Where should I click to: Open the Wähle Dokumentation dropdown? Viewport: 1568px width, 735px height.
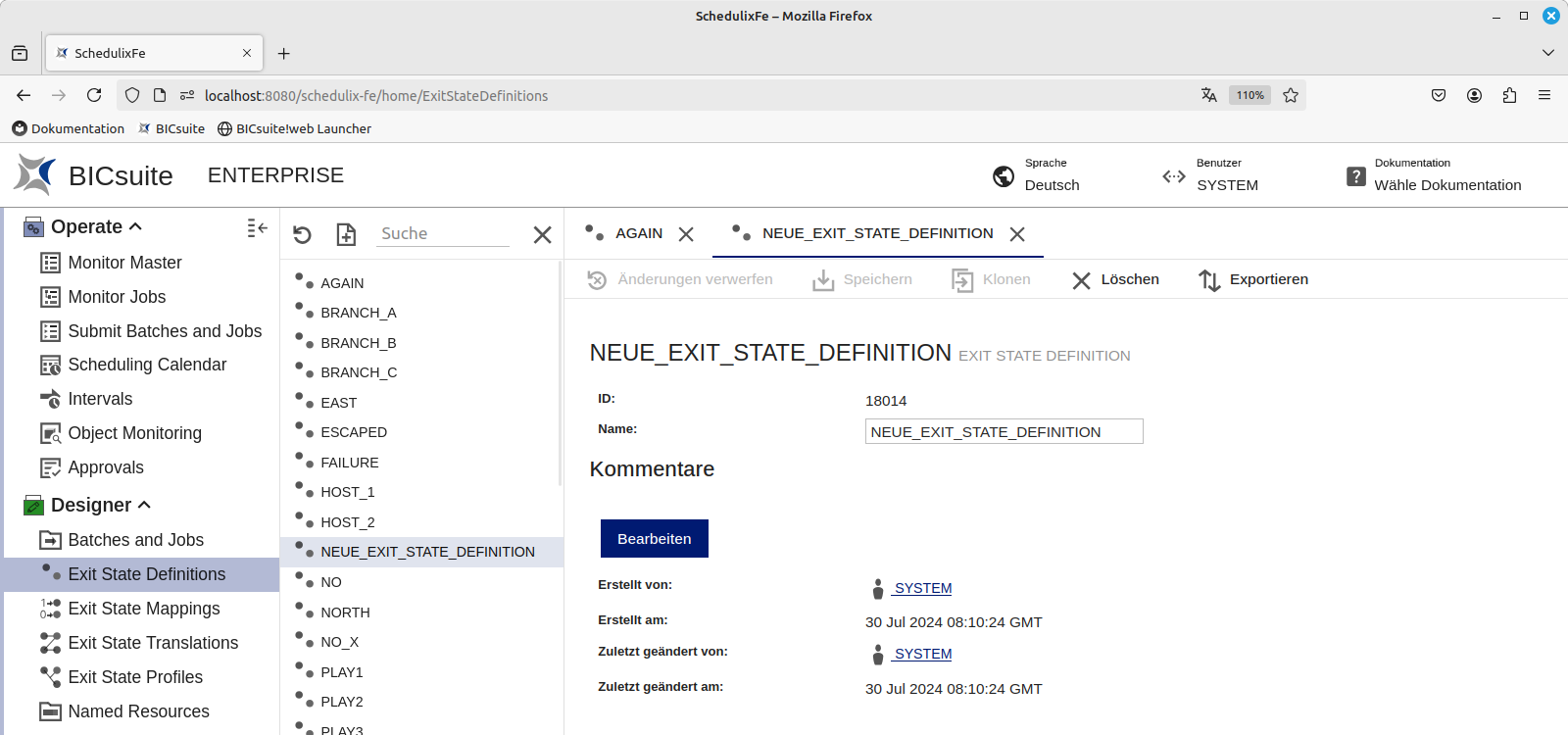point(1447,185)
